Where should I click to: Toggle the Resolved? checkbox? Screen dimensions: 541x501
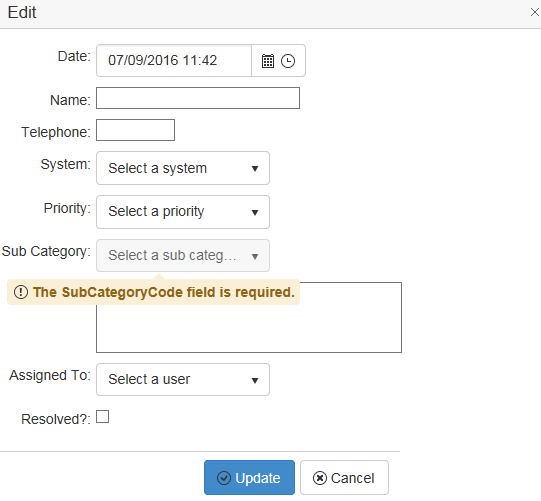coord(102,416)
